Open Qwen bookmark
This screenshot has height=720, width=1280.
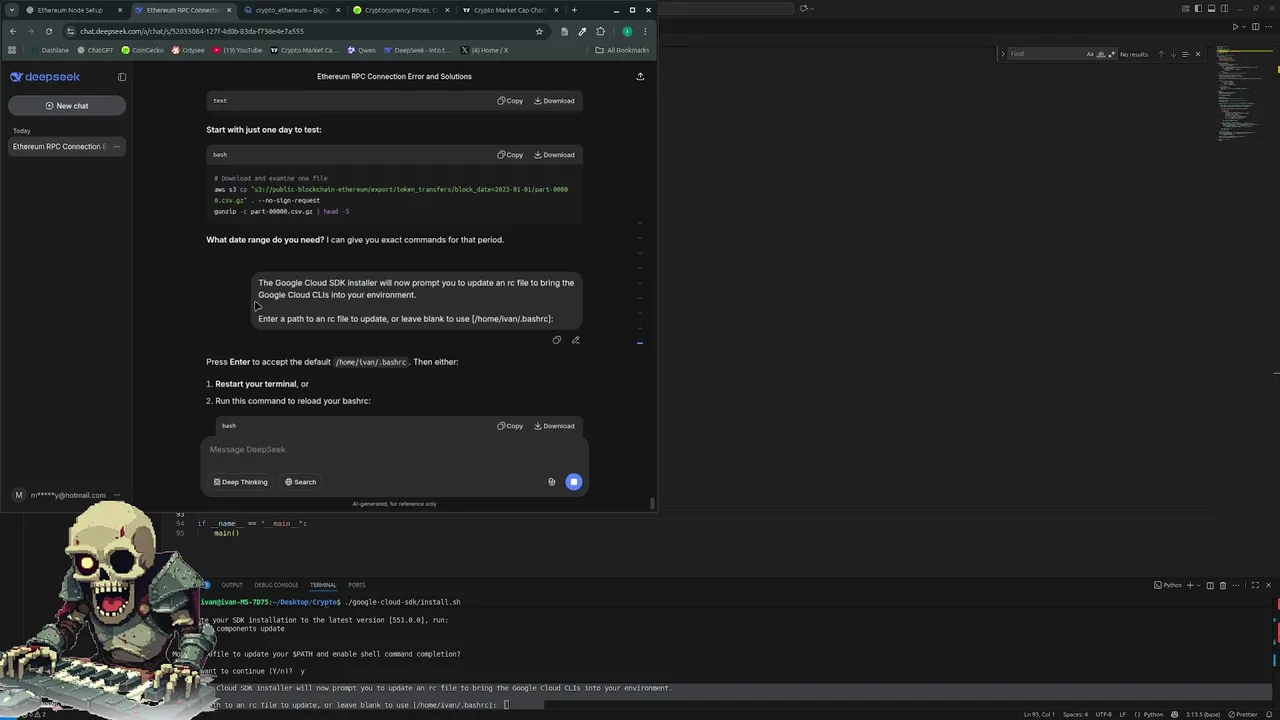[362, 50]
